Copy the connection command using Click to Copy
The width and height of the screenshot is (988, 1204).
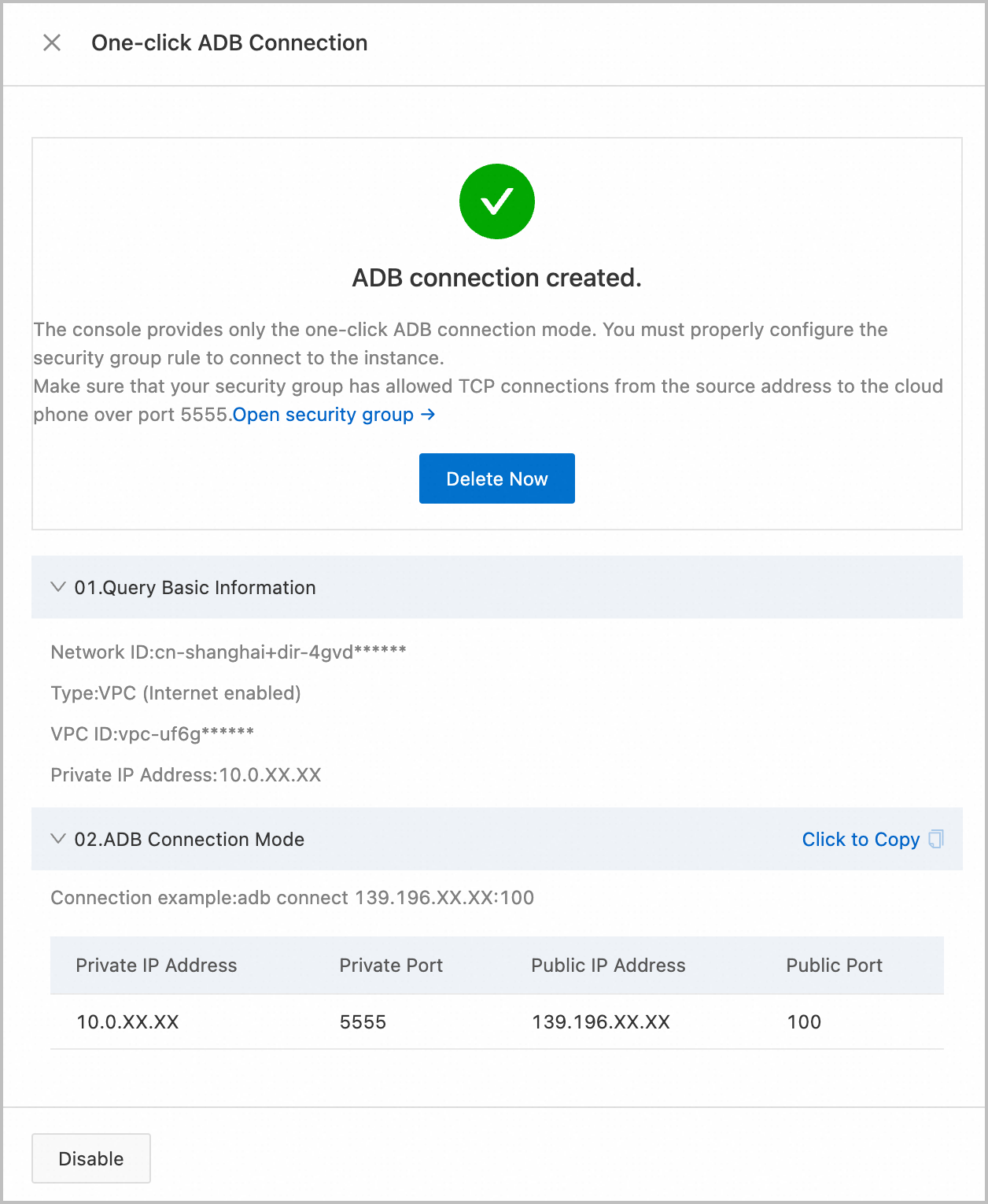(861, 839)
